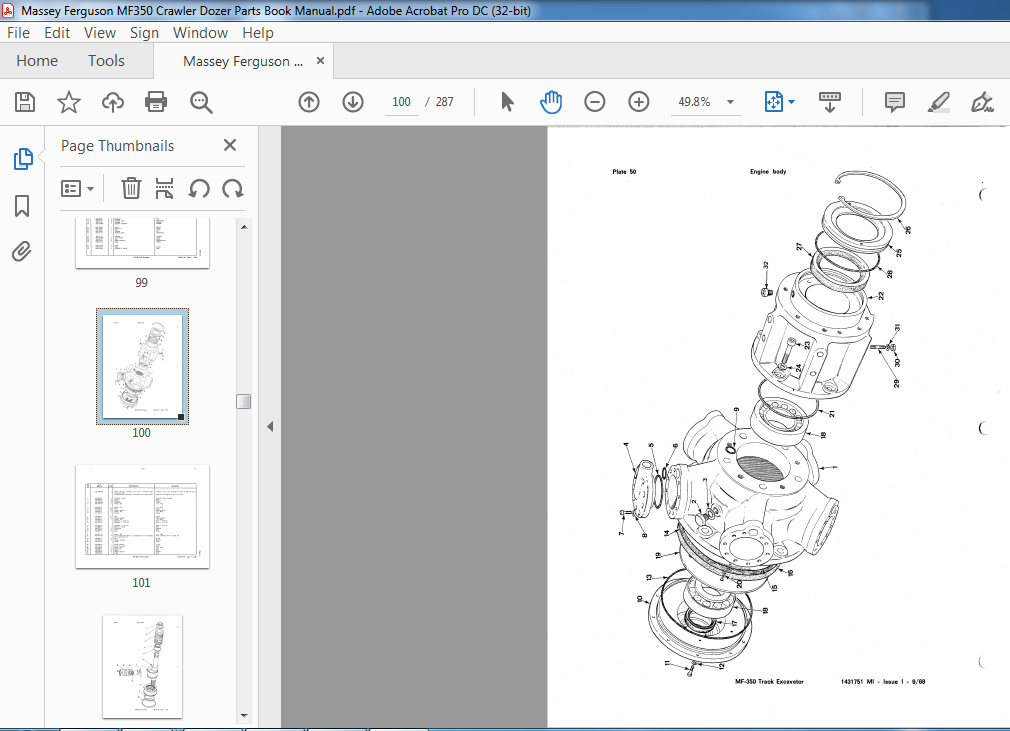The width and height of the screenshot is (1010, 731).
Task: Click the read mode keyboard-arrow icon
Action: click(830, 102)
